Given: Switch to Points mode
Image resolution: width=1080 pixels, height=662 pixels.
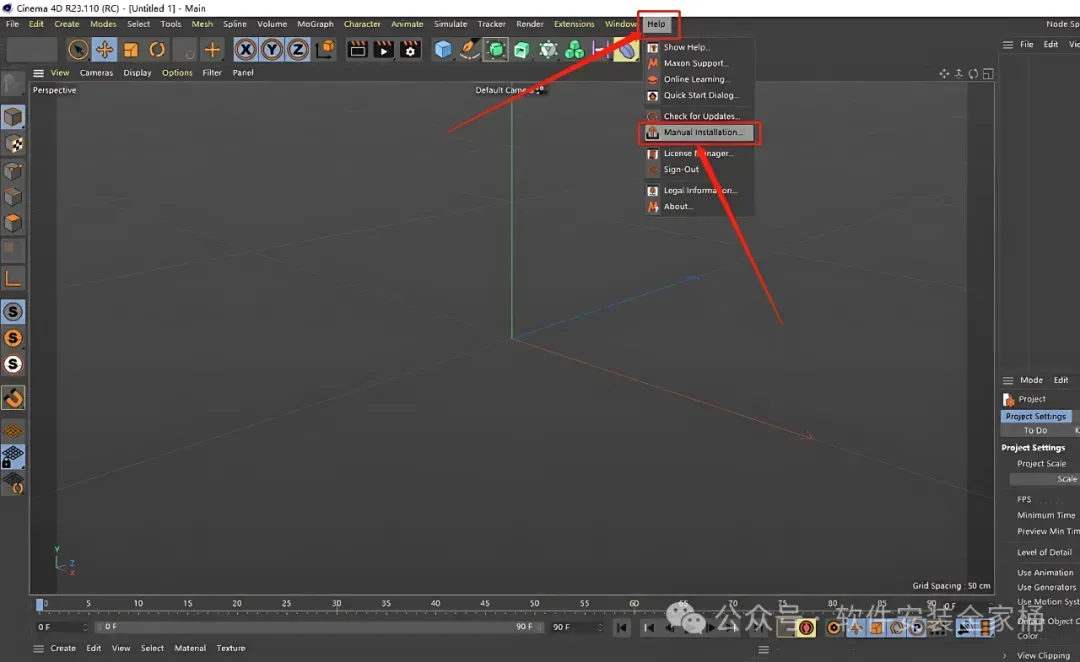Looking at the screenshot, I should (x=13, y=171).
